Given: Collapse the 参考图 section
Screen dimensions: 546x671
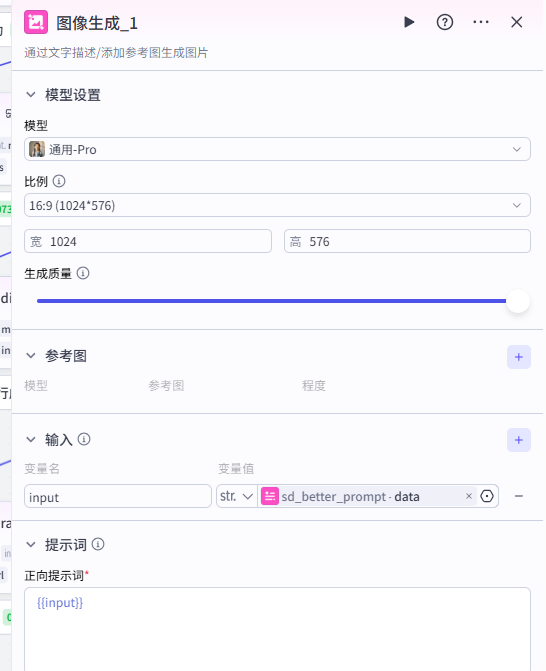Looking at the screenshot, I should [x=31, y=356].
